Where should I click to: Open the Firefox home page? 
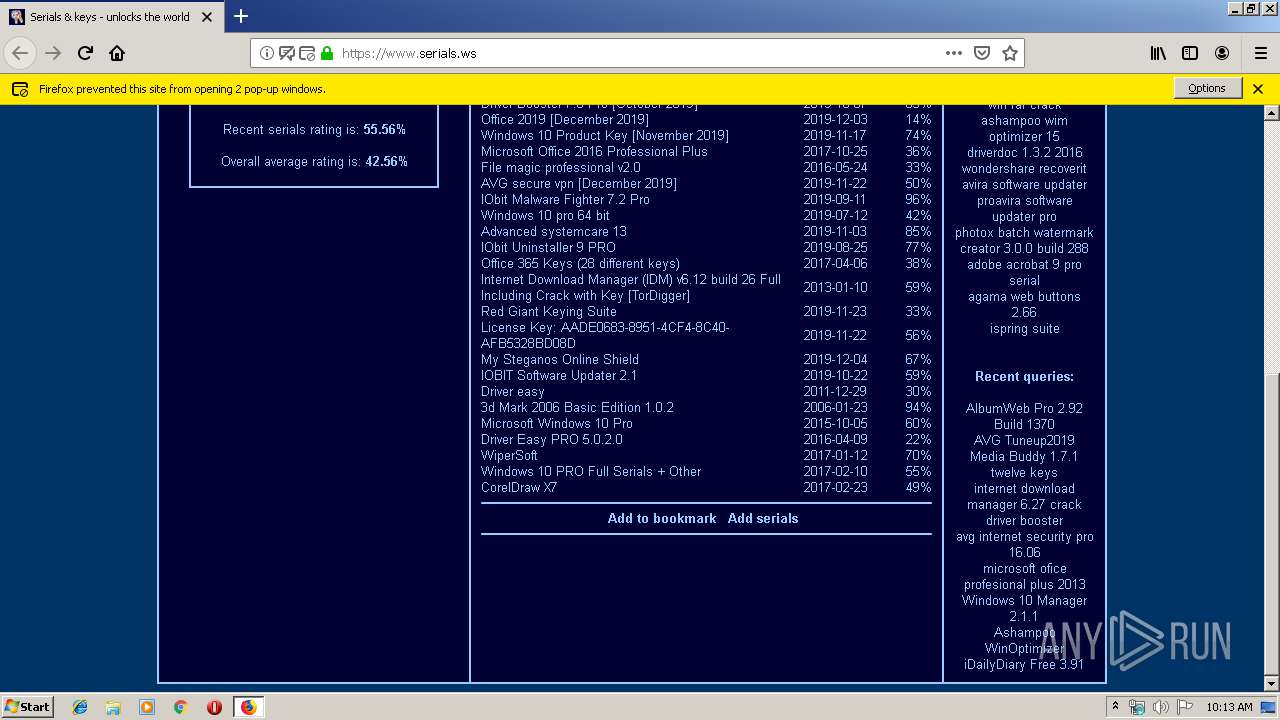pos(117,53)
